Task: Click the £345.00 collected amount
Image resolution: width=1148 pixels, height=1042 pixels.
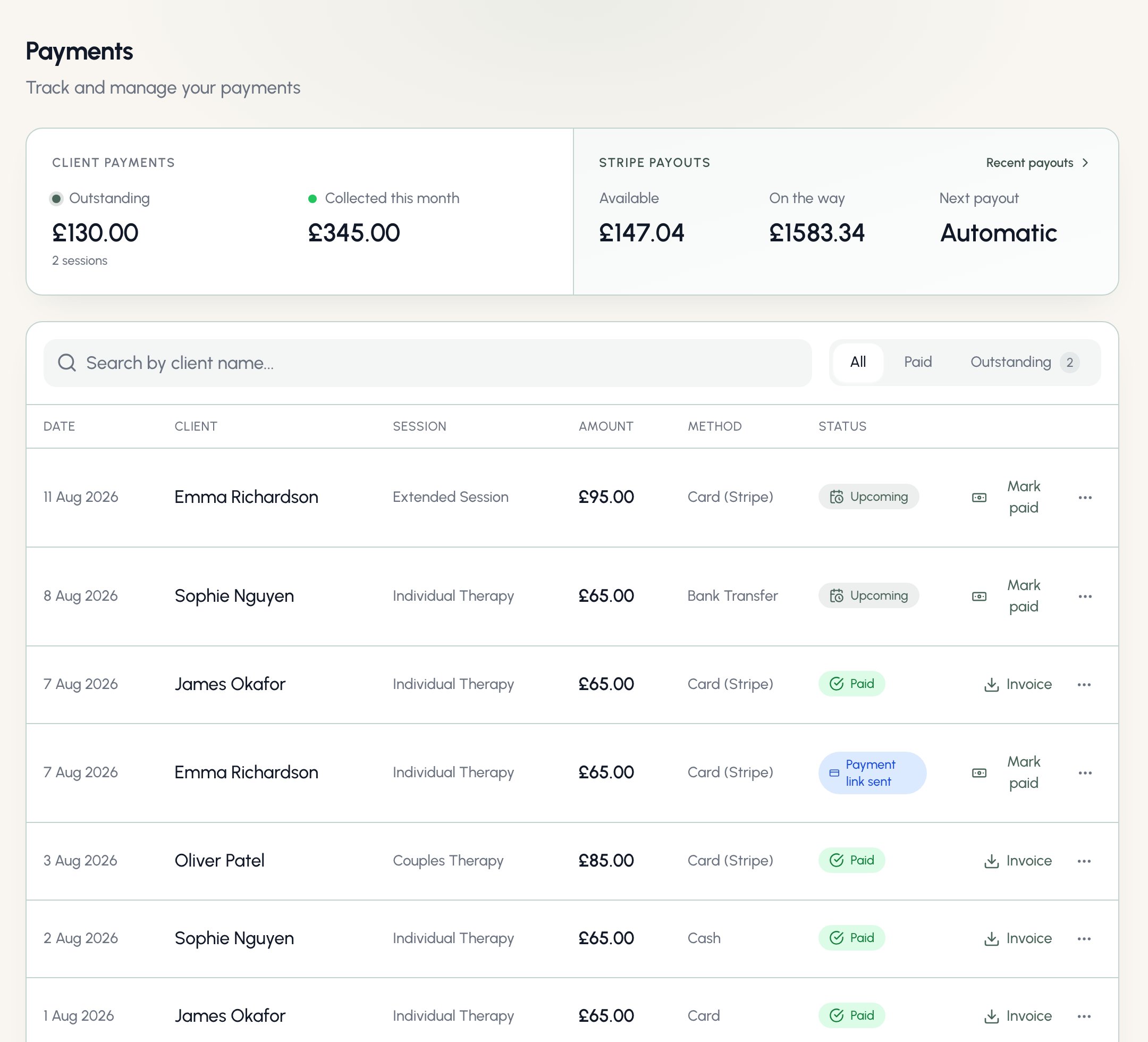Action: click(x=353, y=233)
